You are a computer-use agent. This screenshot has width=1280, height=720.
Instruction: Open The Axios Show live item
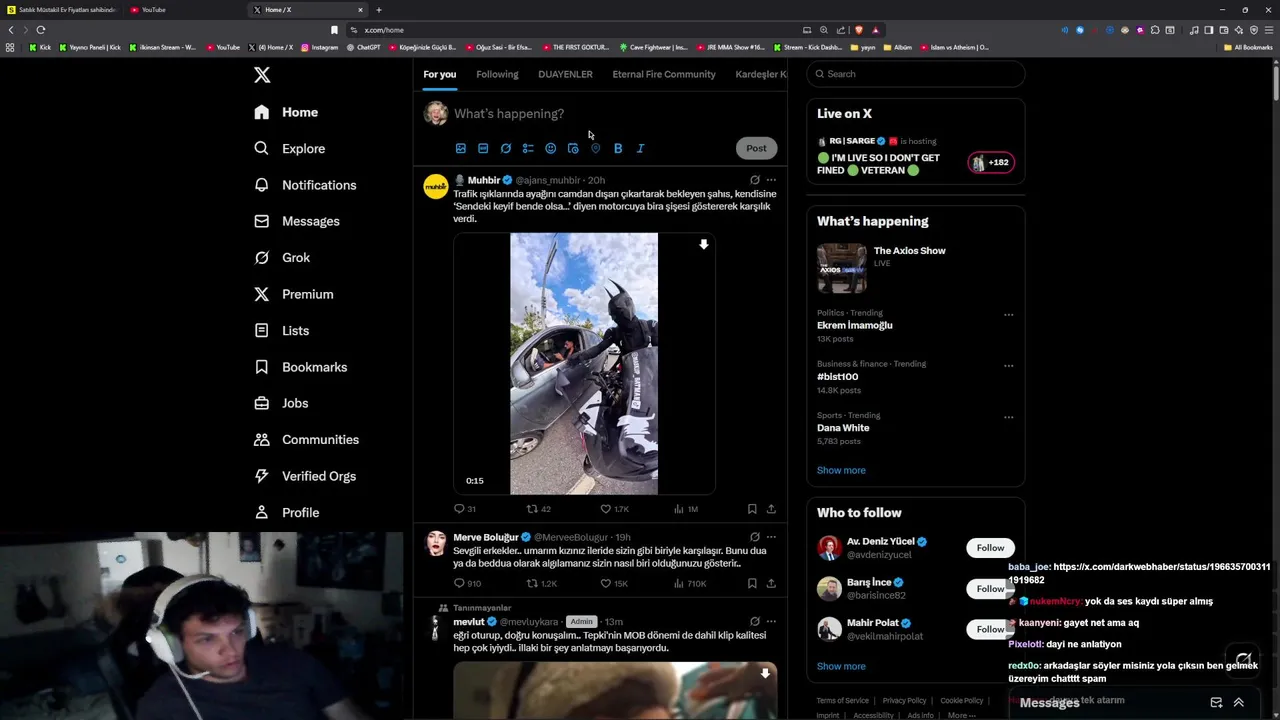915,267
